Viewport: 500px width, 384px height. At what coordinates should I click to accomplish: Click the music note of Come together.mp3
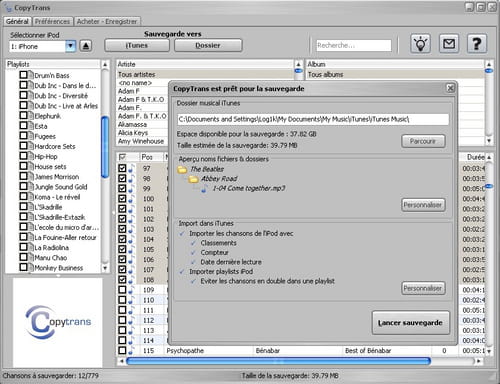coord(204,189)
